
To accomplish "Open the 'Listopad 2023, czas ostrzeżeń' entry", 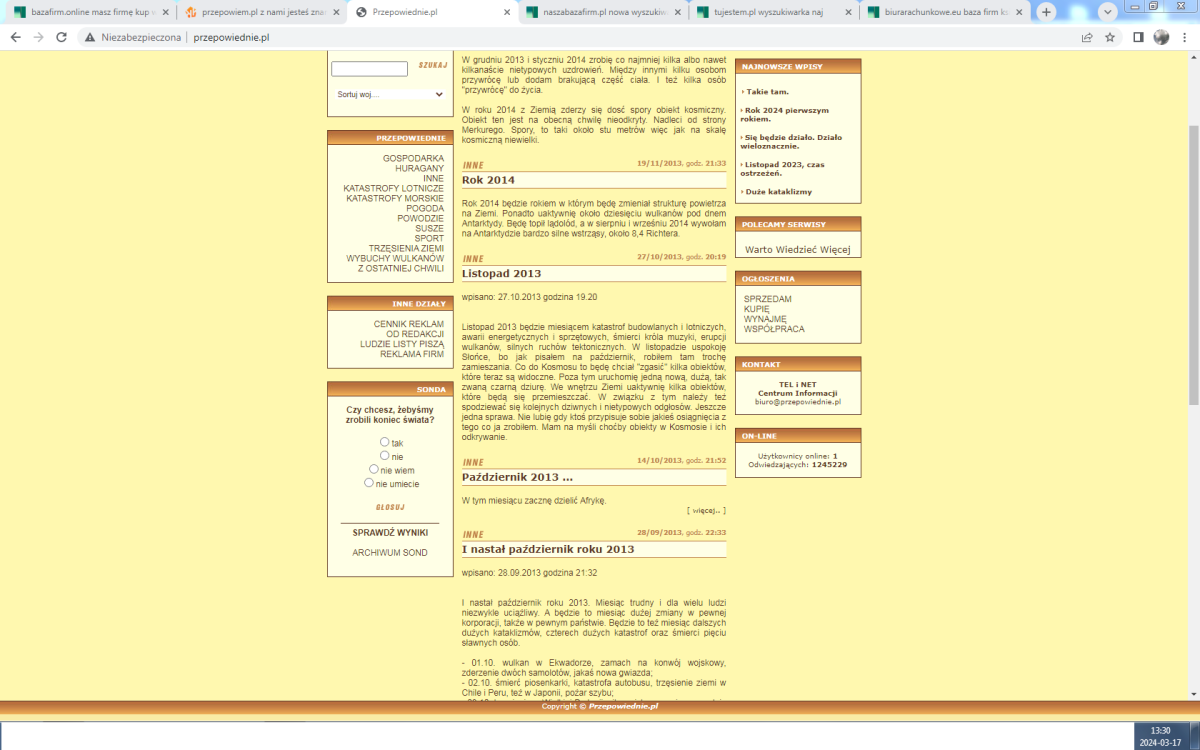I will point(784,168).
